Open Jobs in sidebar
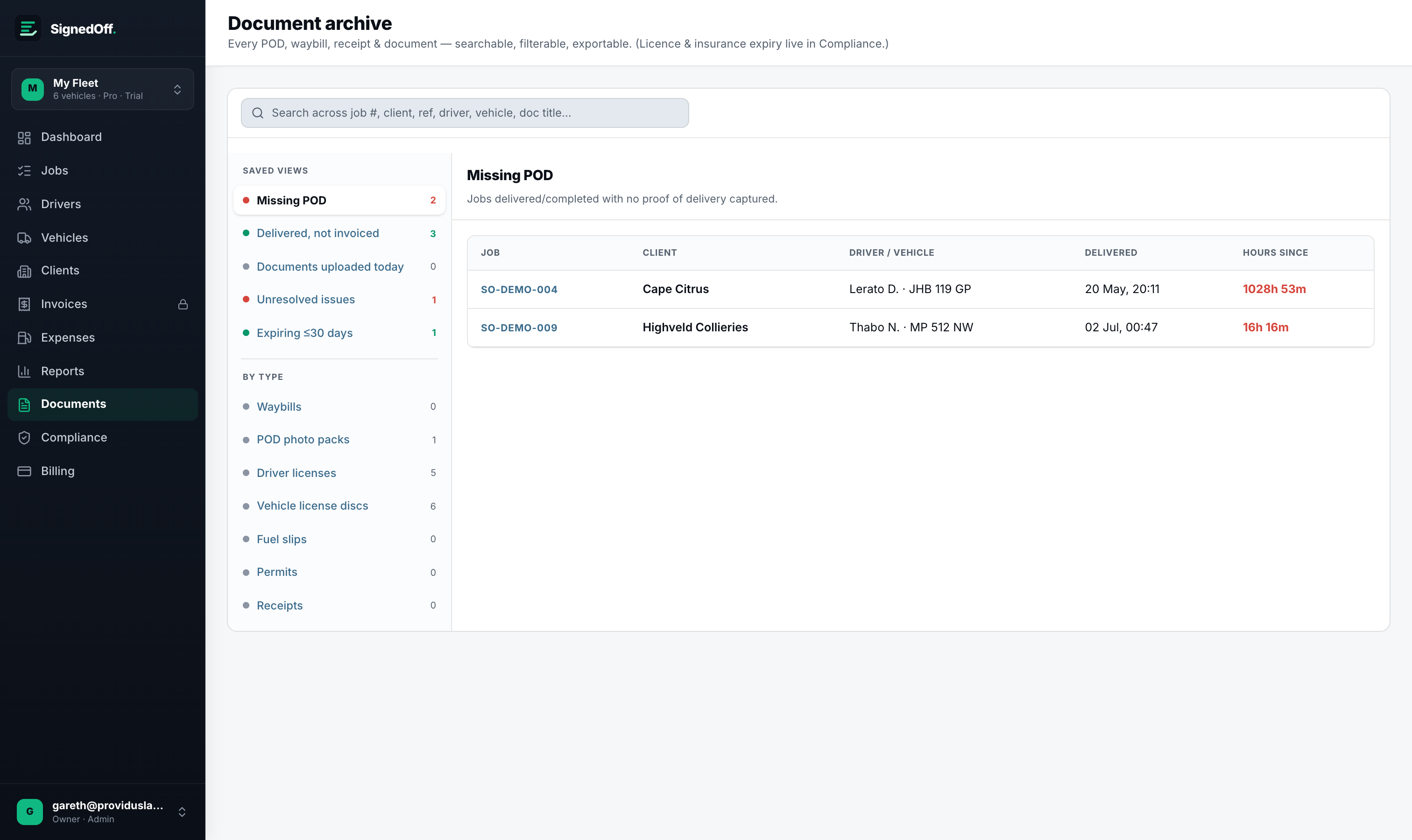This screenshot has height=840, width=1412. tap(103, 171)
